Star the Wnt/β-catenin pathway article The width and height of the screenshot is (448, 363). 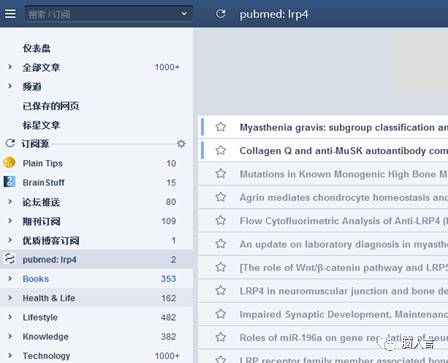point(220,267)
